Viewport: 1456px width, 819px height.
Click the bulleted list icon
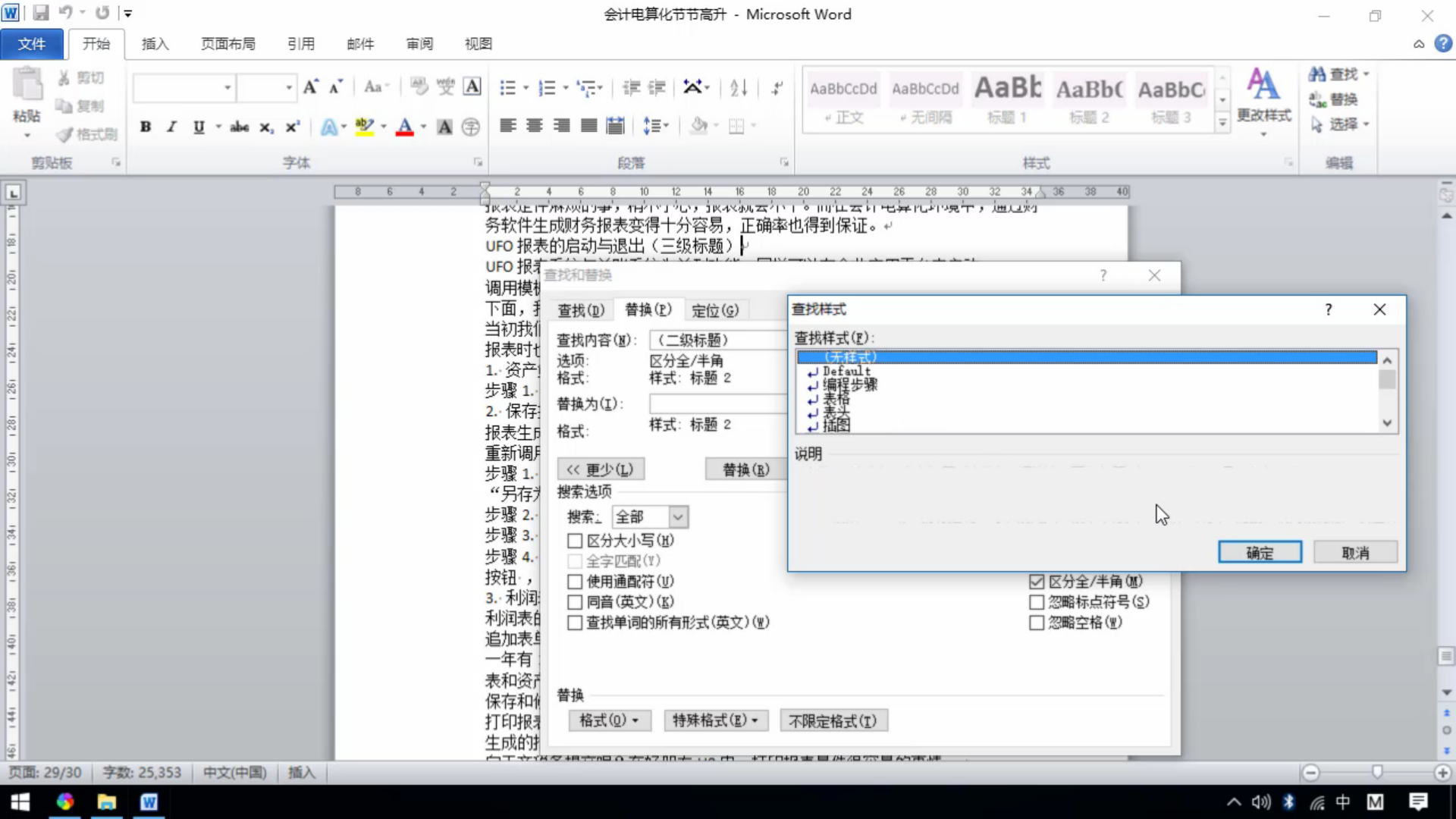(x=507, y=88)
